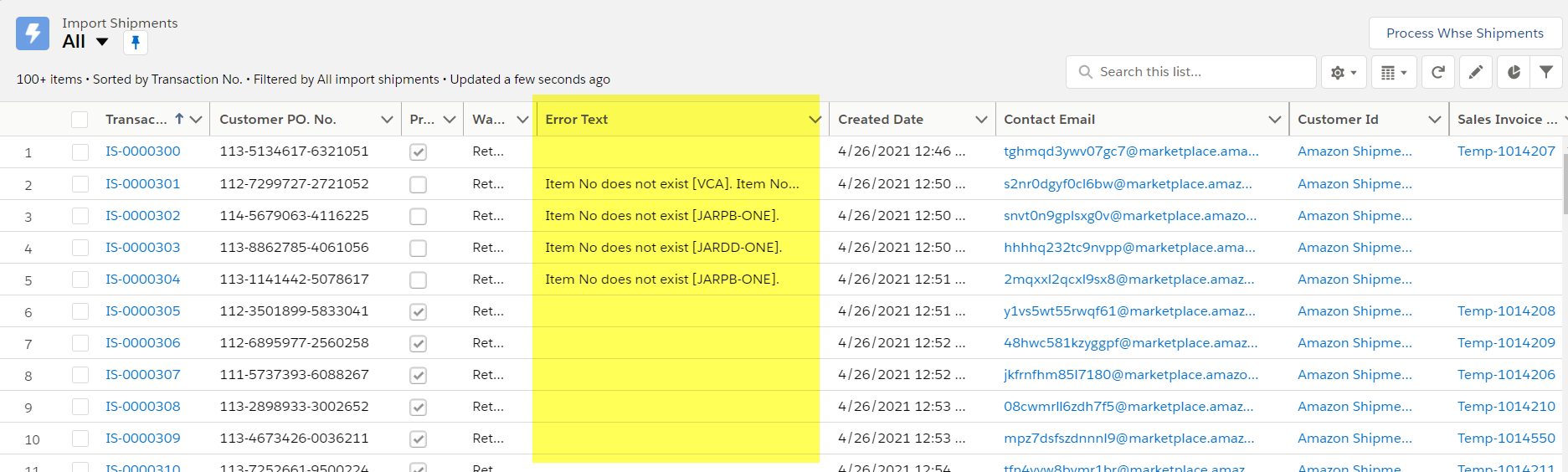
Task: Toggle the Processed checkbox in row IS-0000306
Action: coord(419,344)
